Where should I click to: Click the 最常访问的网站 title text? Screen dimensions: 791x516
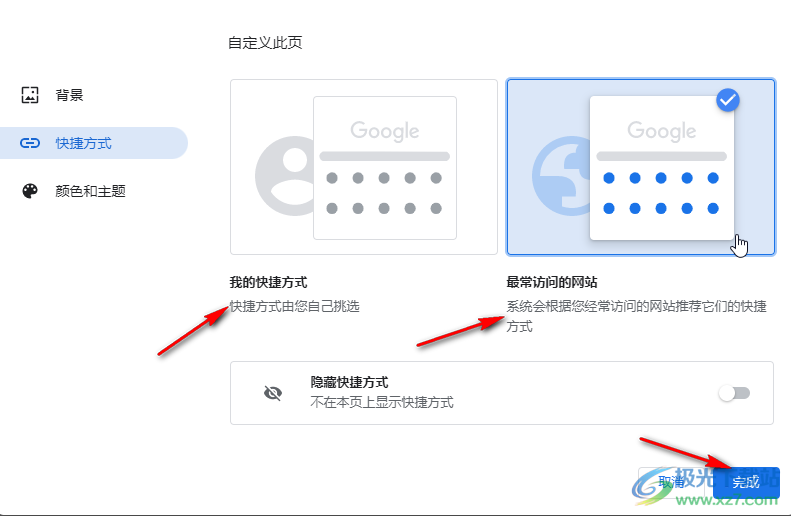(552, 282)
